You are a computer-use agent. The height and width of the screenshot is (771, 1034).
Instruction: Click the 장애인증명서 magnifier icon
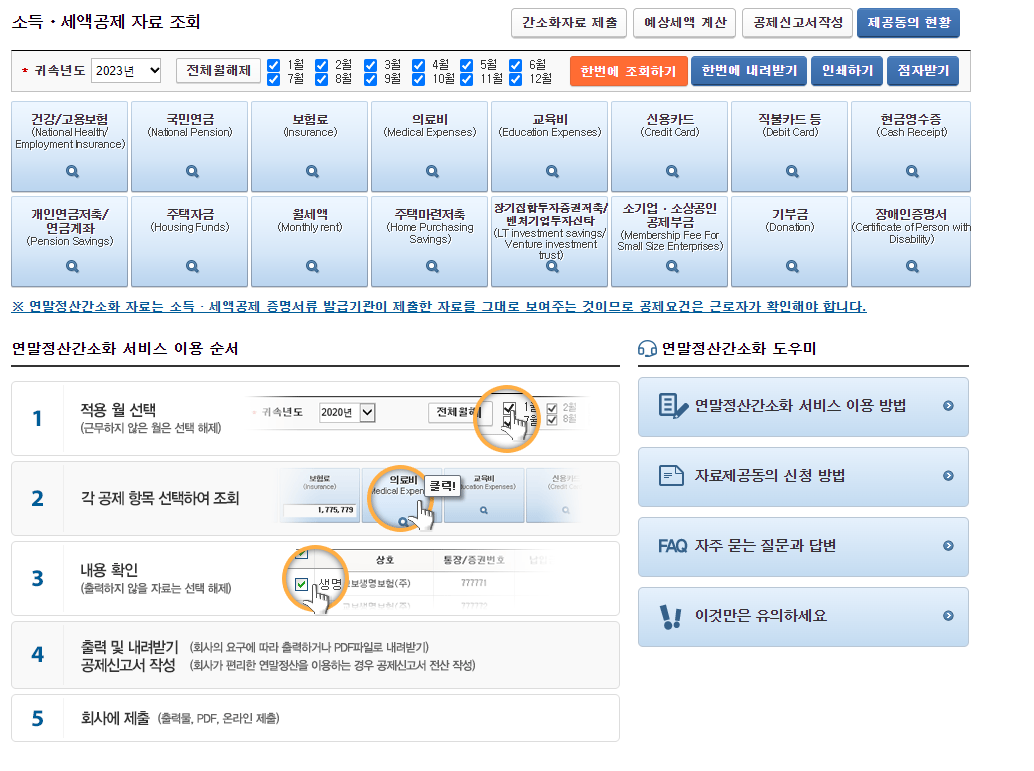[x=913, y=266]
